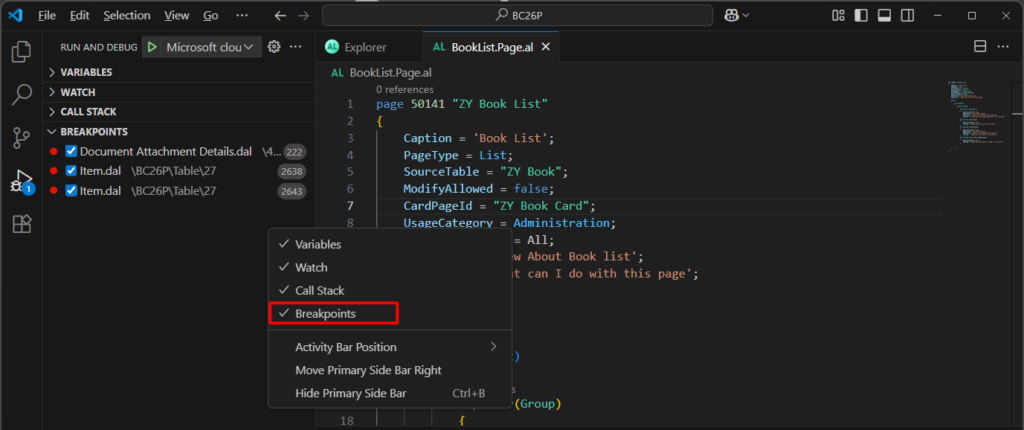Open the Explorer view in activity bar

point(21,51)
